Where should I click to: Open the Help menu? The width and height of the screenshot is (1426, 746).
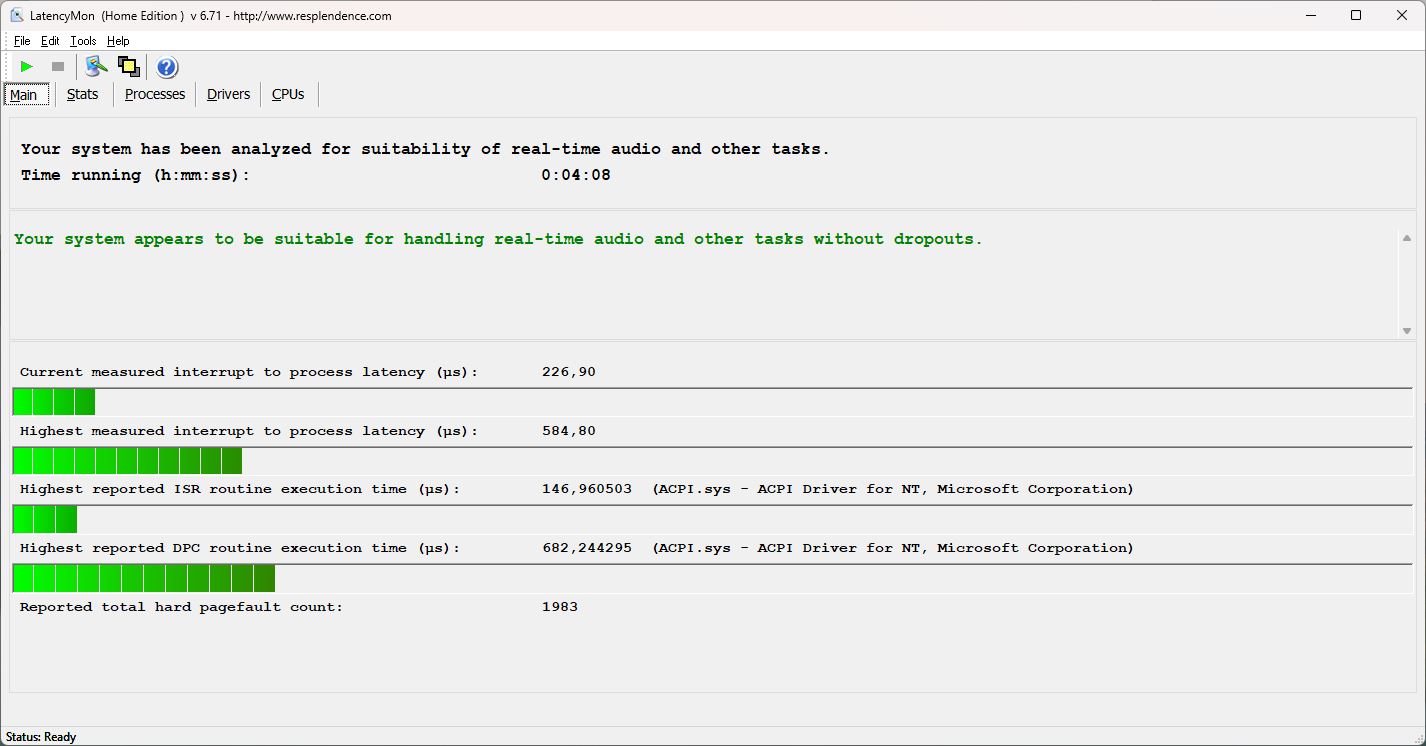pos(118,41)
